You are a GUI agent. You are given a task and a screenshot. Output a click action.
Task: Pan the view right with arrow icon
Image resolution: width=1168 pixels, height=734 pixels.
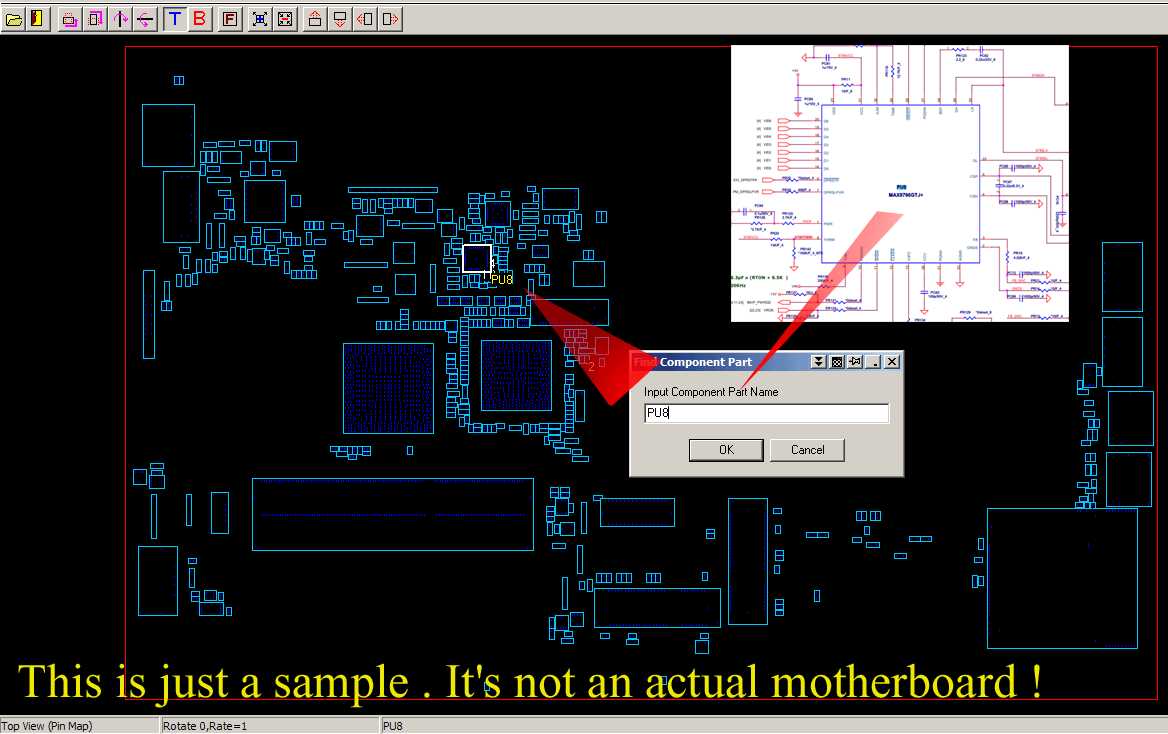(390, 19)
